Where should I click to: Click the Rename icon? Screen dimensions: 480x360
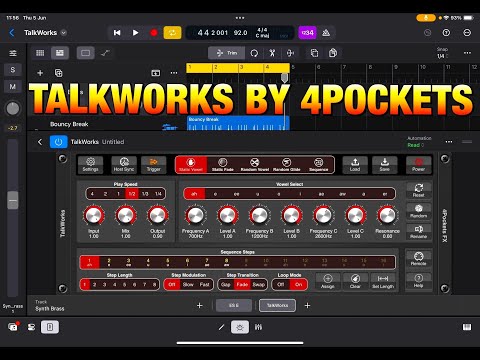(419, 232)
